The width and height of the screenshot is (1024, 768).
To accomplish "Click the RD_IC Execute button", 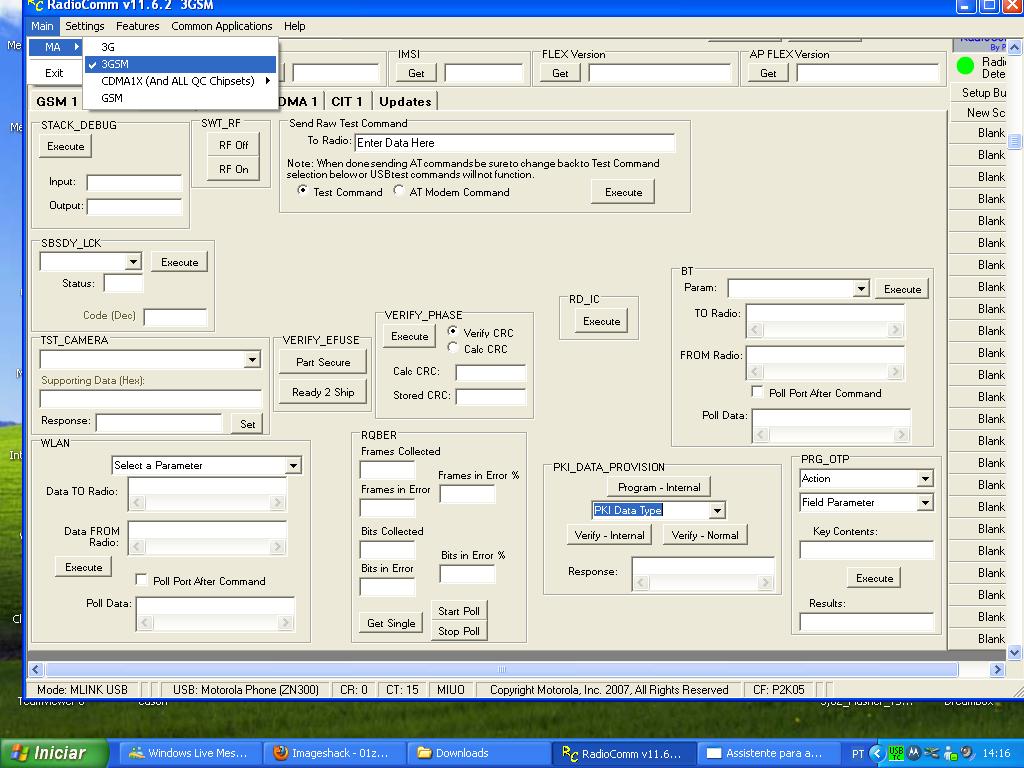I will (601, 321).
